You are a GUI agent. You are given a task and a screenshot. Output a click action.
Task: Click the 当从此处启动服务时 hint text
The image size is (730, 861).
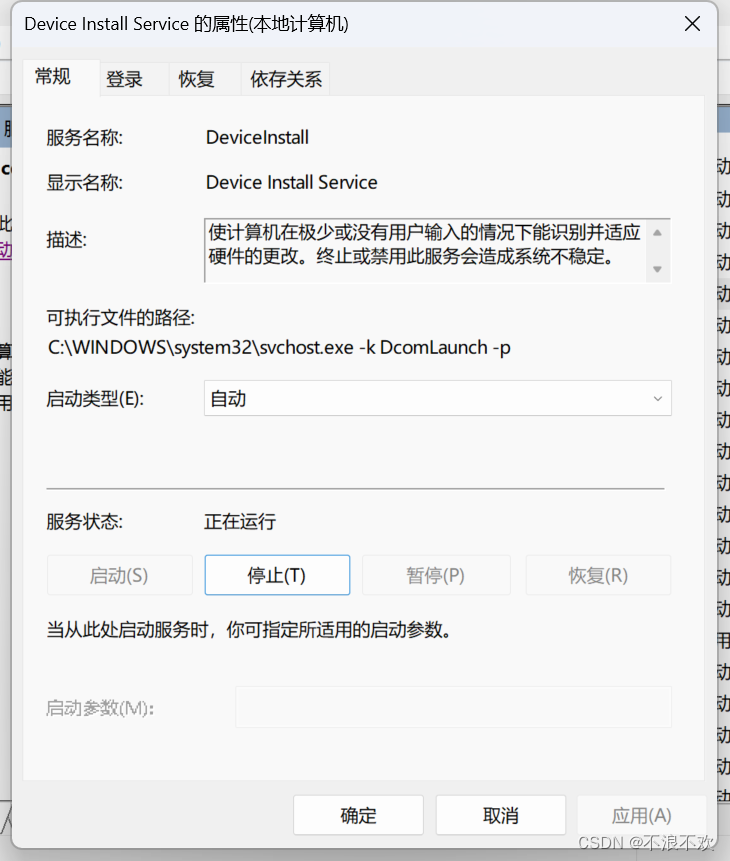[x=249, y=629]
